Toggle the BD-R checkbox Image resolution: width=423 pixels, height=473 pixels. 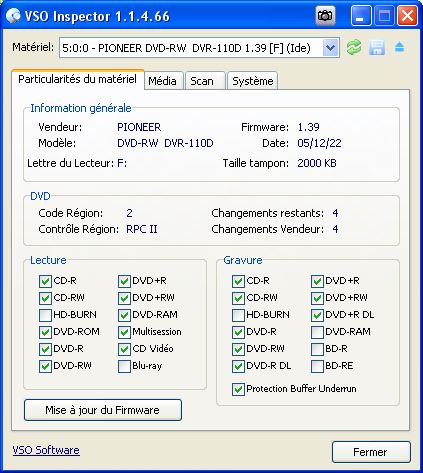[317, 349]
